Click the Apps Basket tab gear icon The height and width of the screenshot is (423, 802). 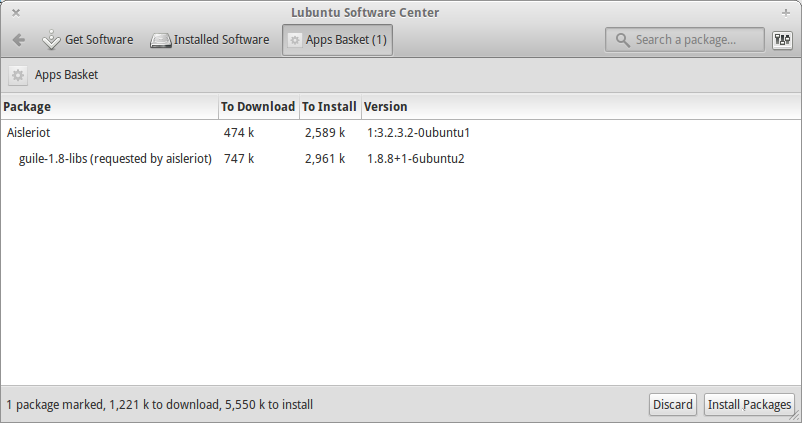click(x=294, y=41)
